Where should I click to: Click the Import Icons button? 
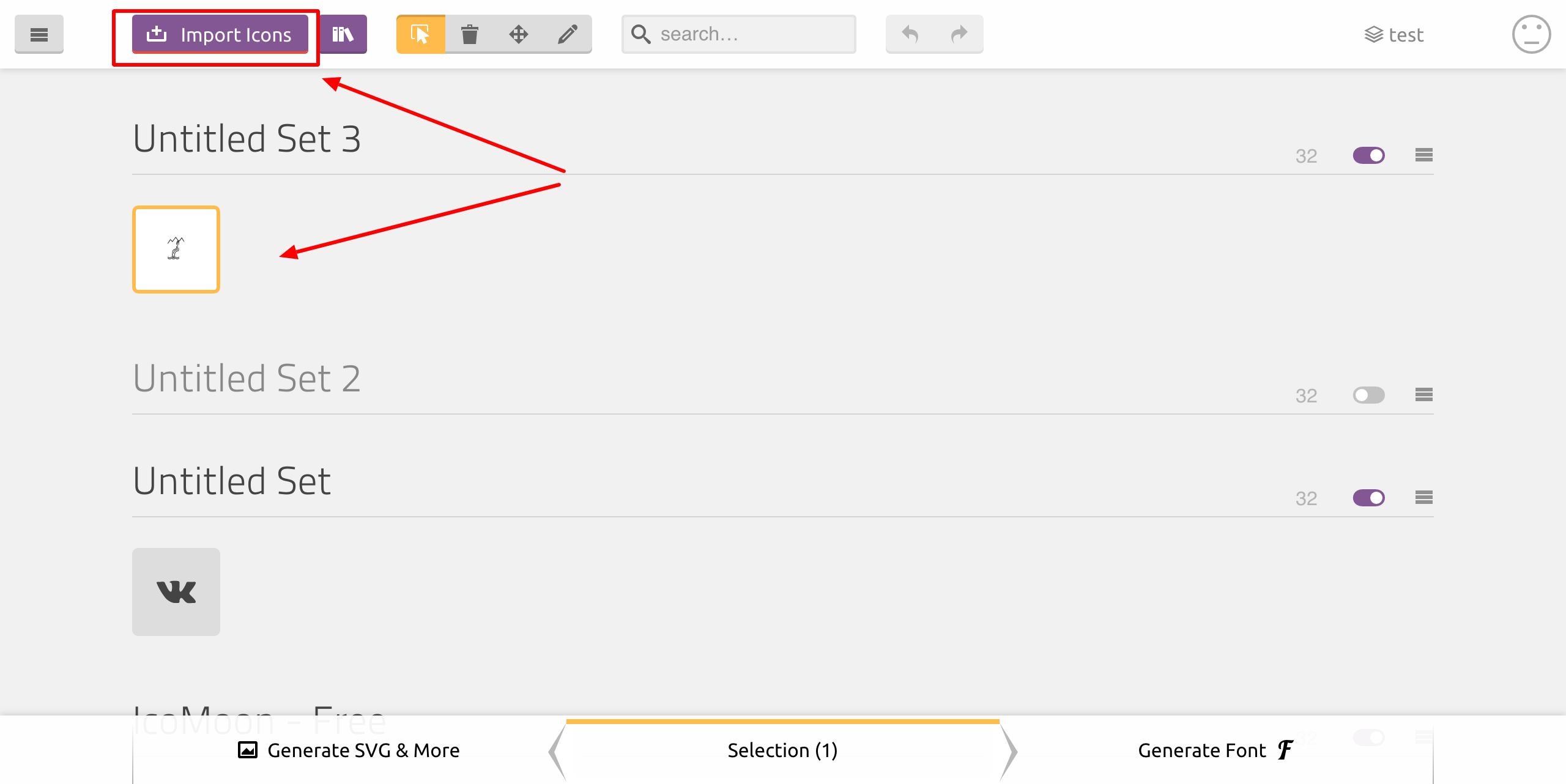pos(220,34)
